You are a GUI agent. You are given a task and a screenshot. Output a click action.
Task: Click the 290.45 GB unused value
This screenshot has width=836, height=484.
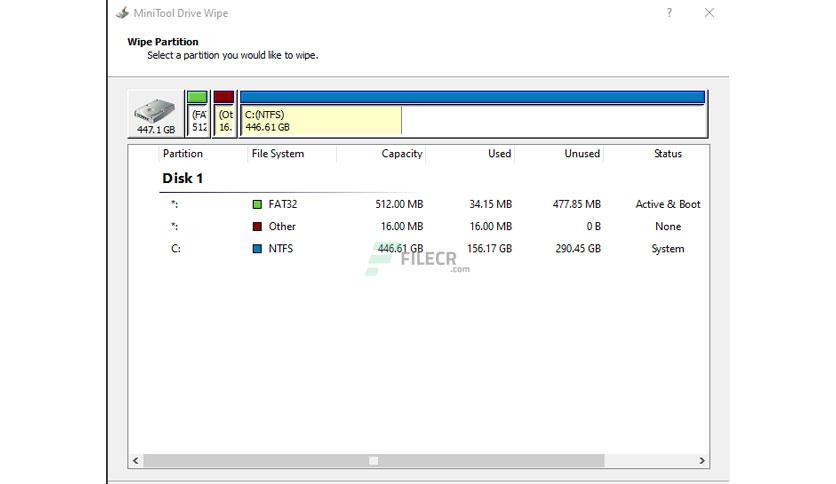578,249
